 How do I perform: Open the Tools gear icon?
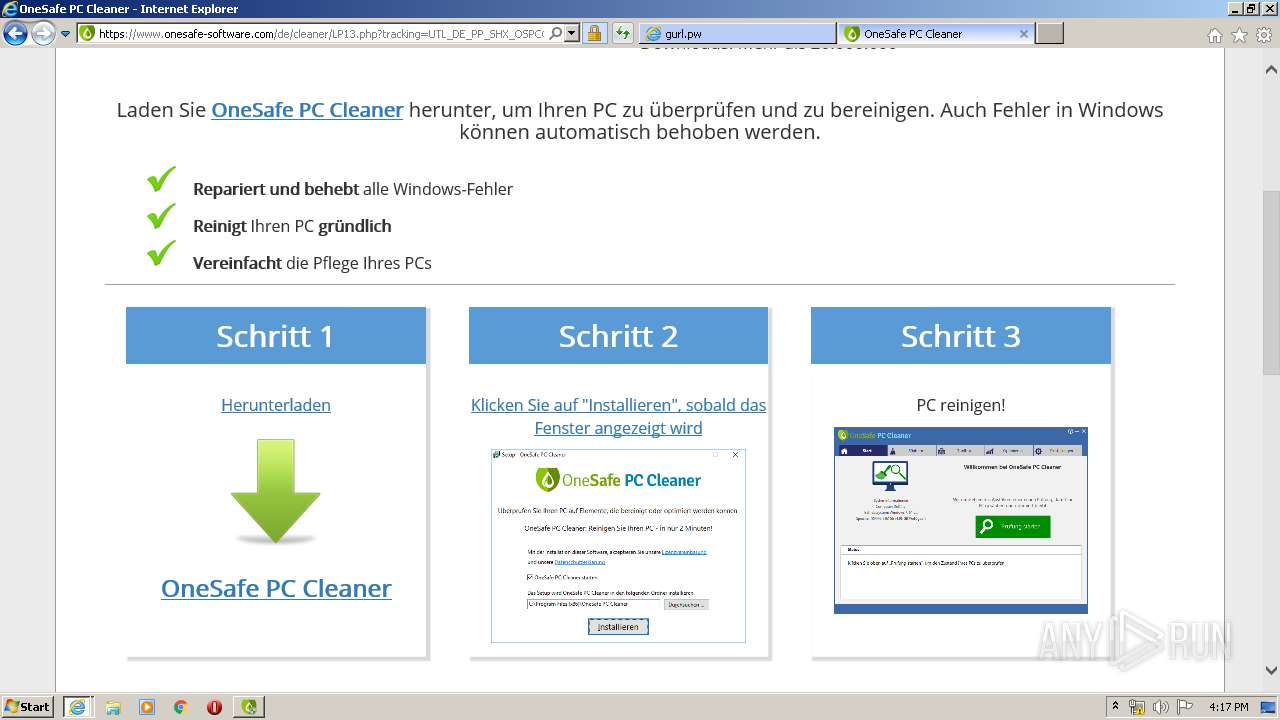point(1264,35)
